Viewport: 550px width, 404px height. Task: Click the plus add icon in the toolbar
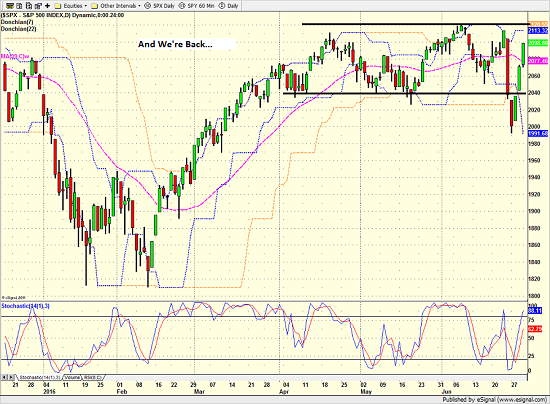coord(48,6)
